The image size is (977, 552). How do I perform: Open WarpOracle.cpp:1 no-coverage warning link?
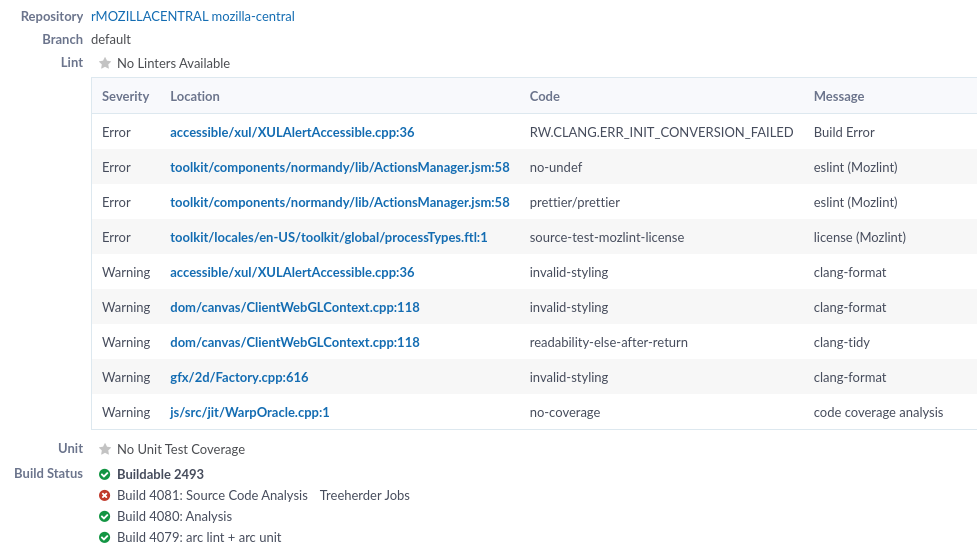(x=249, y=412)
